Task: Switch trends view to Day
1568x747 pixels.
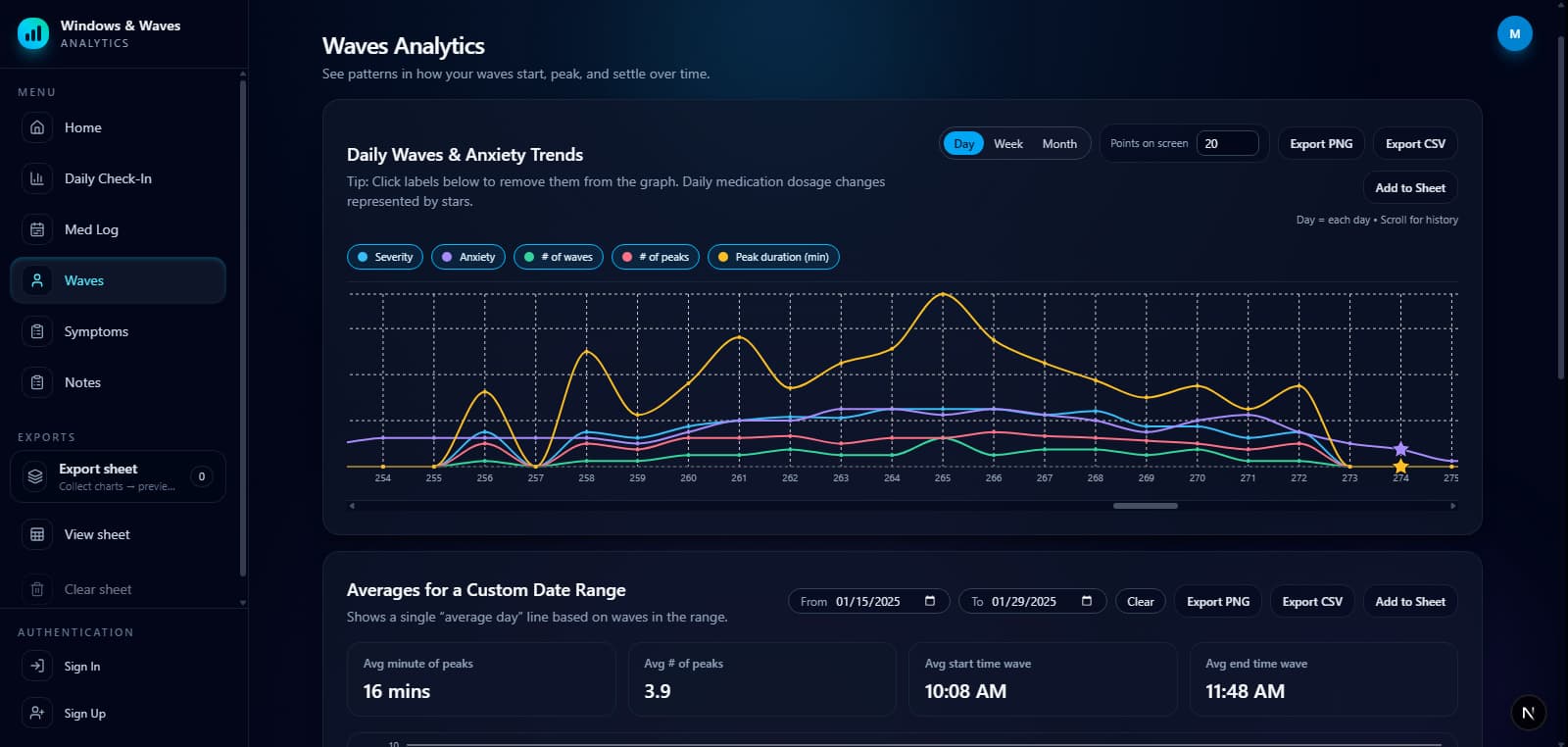Action: pos(963,143)
